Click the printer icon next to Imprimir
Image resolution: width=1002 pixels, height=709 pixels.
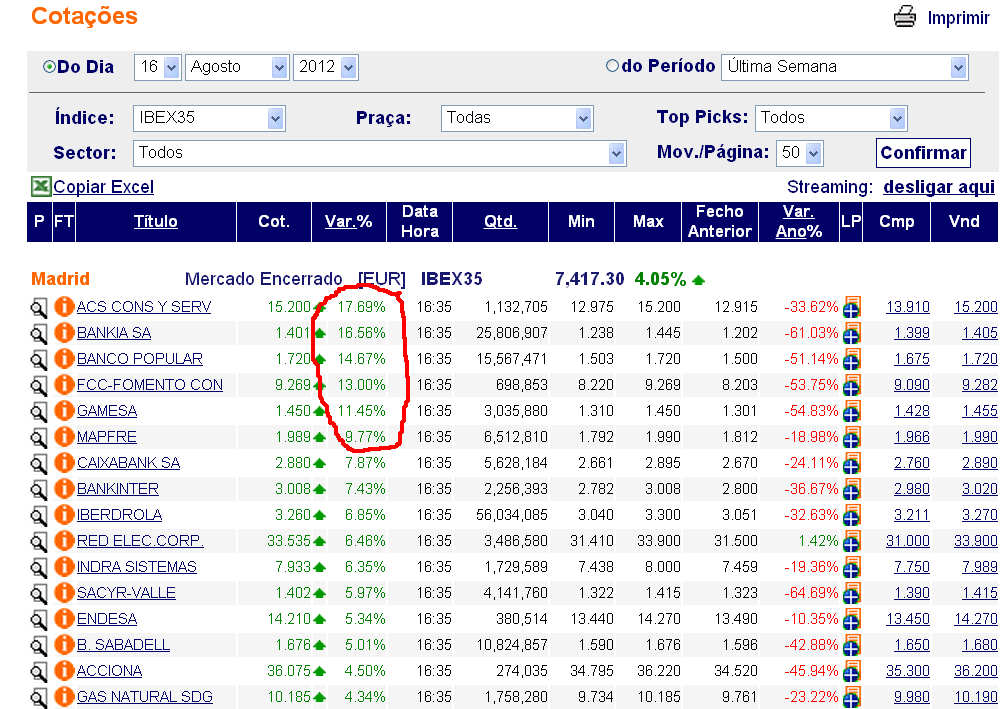[x=904, y=17]
